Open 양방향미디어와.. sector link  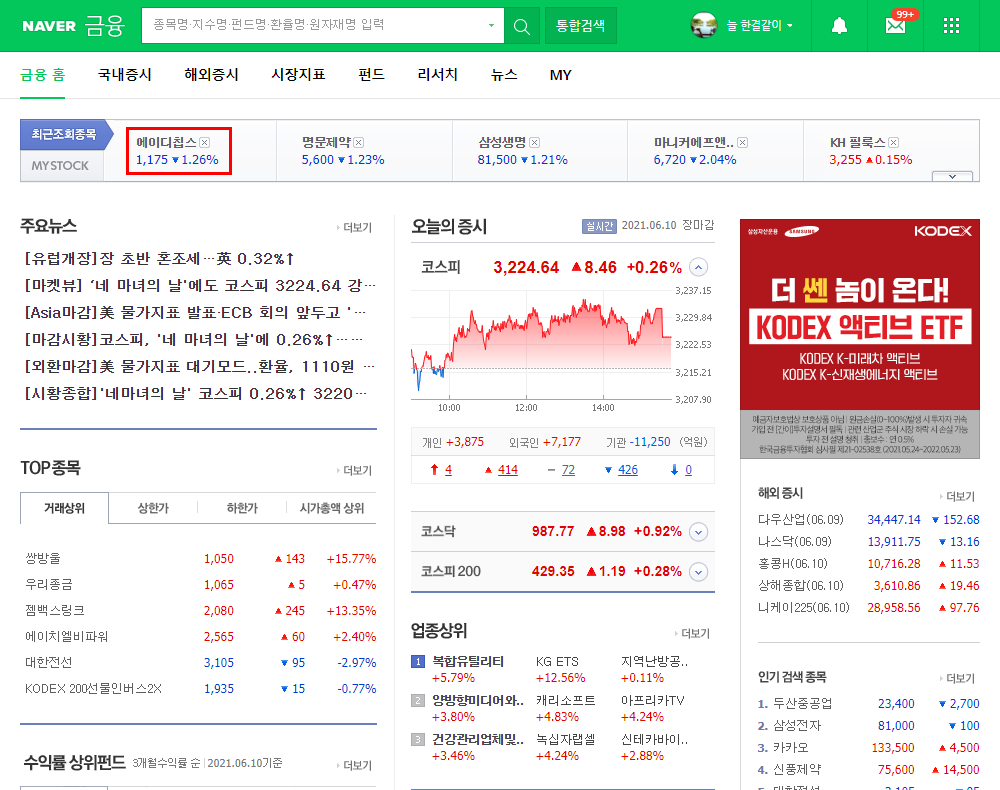[x=478, y=700]
